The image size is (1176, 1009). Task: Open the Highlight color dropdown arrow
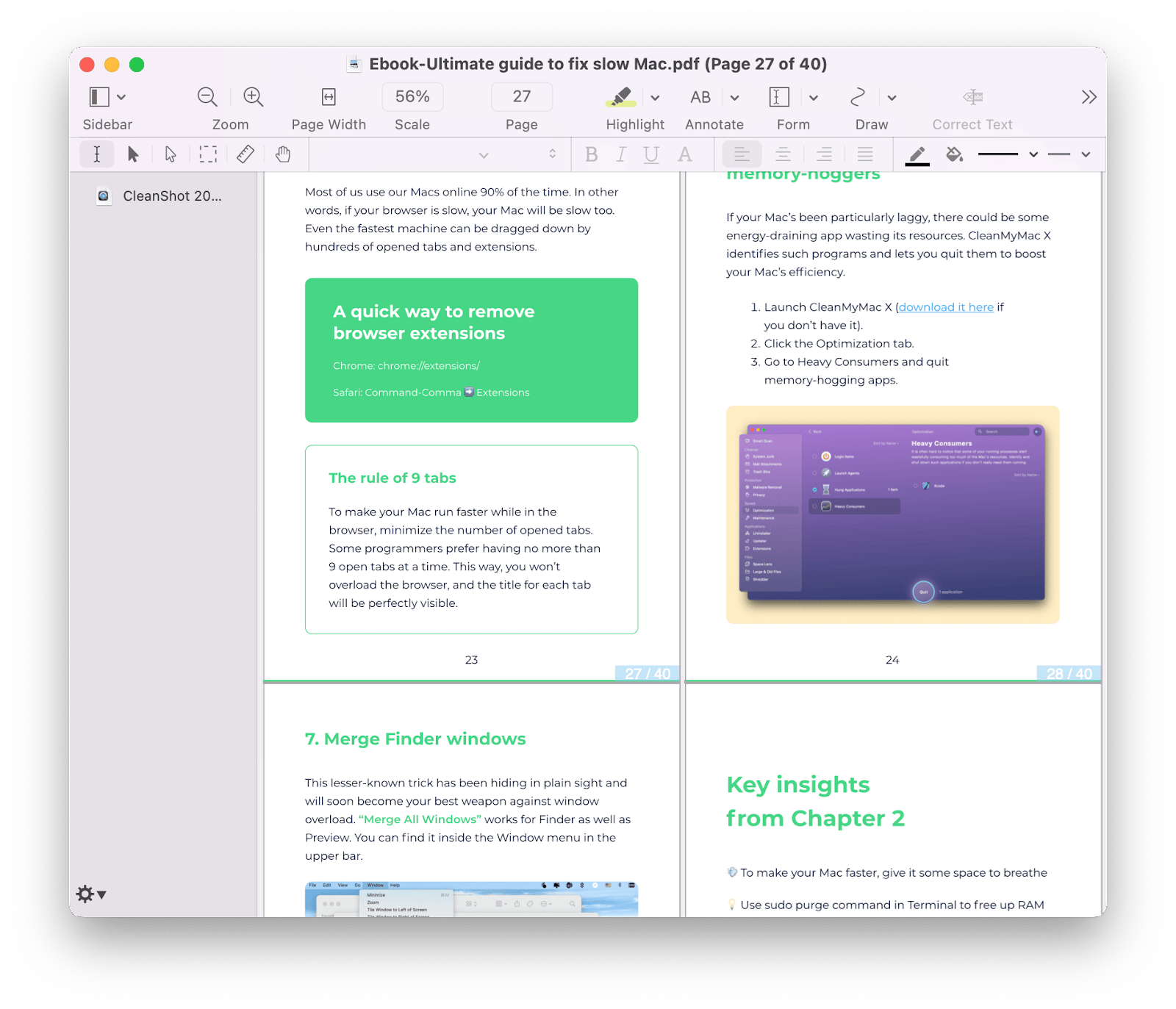(655, 98)
